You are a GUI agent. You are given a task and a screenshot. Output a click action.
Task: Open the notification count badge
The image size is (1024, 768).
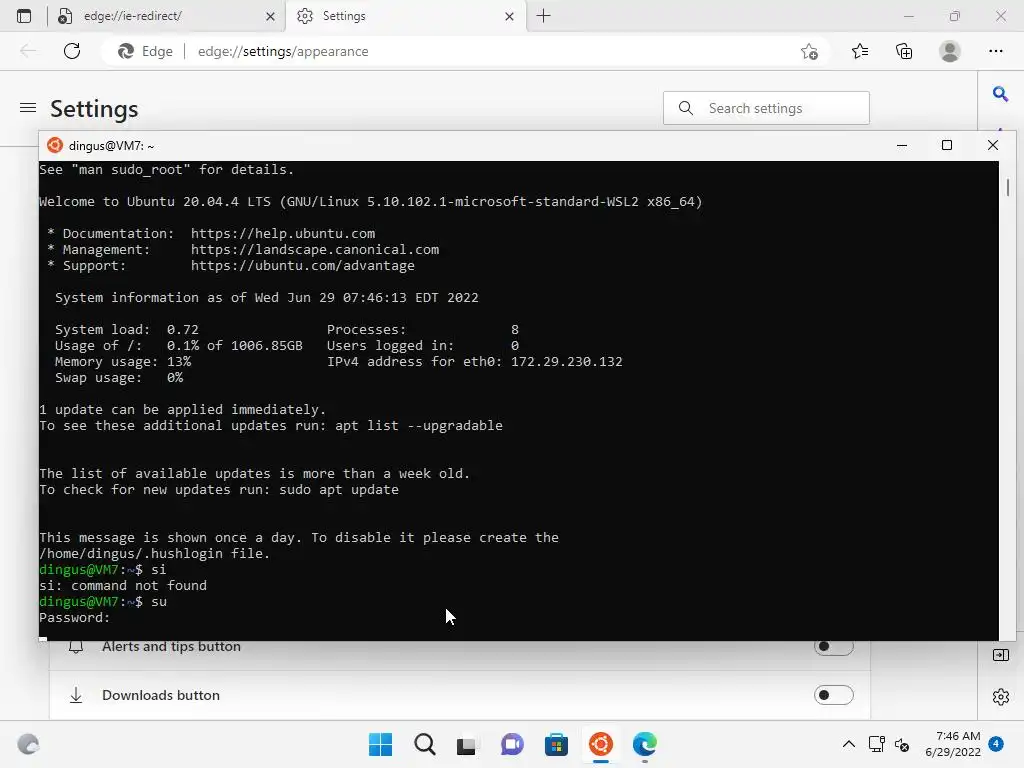tap(996, 744)
